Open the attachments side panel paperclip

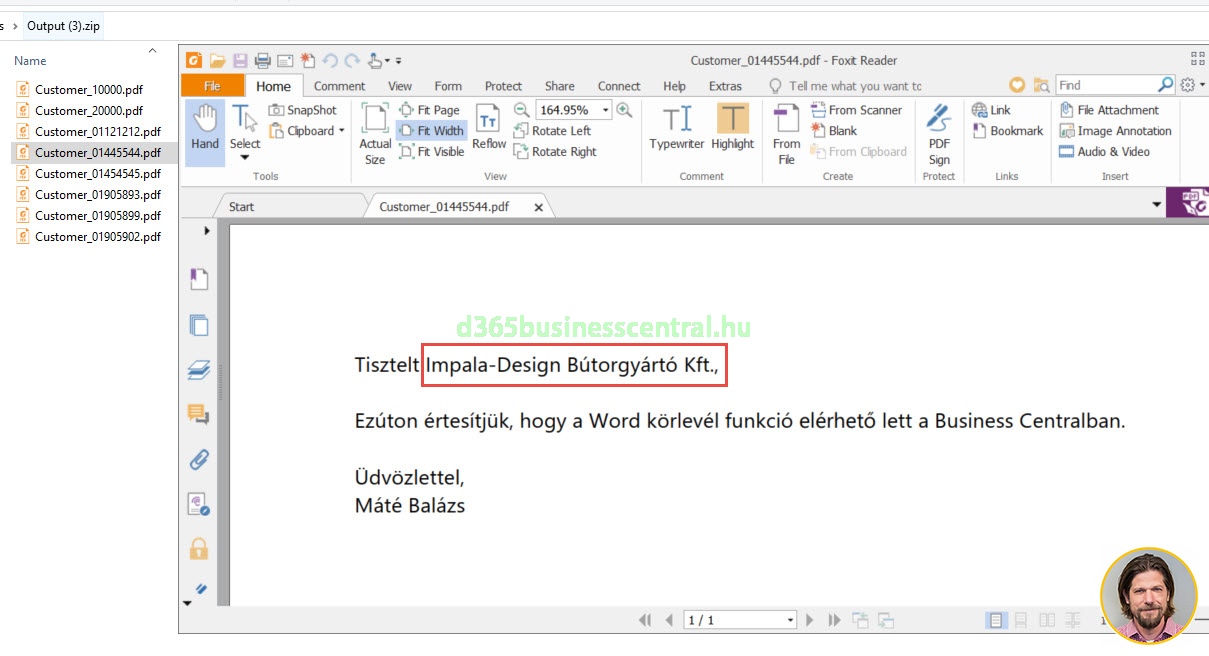[199, 460]
